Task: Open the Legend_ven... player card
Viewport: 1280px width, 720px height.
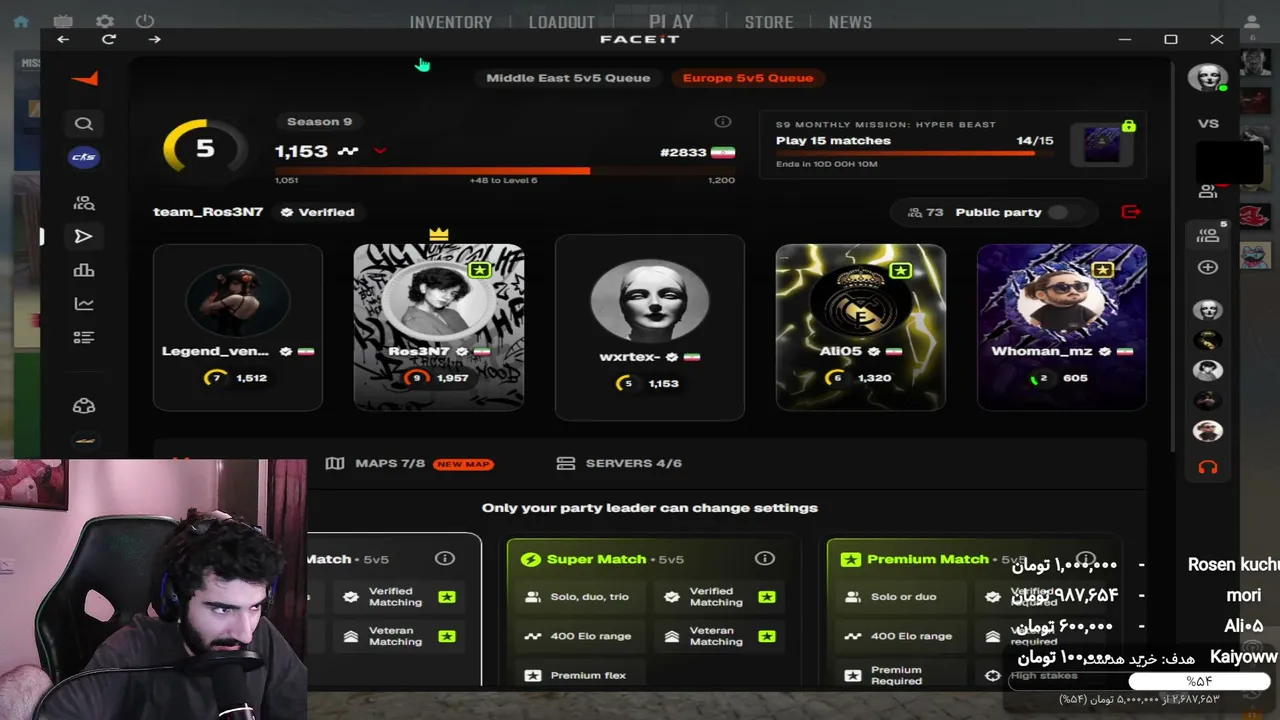Action: click(238, 327)
